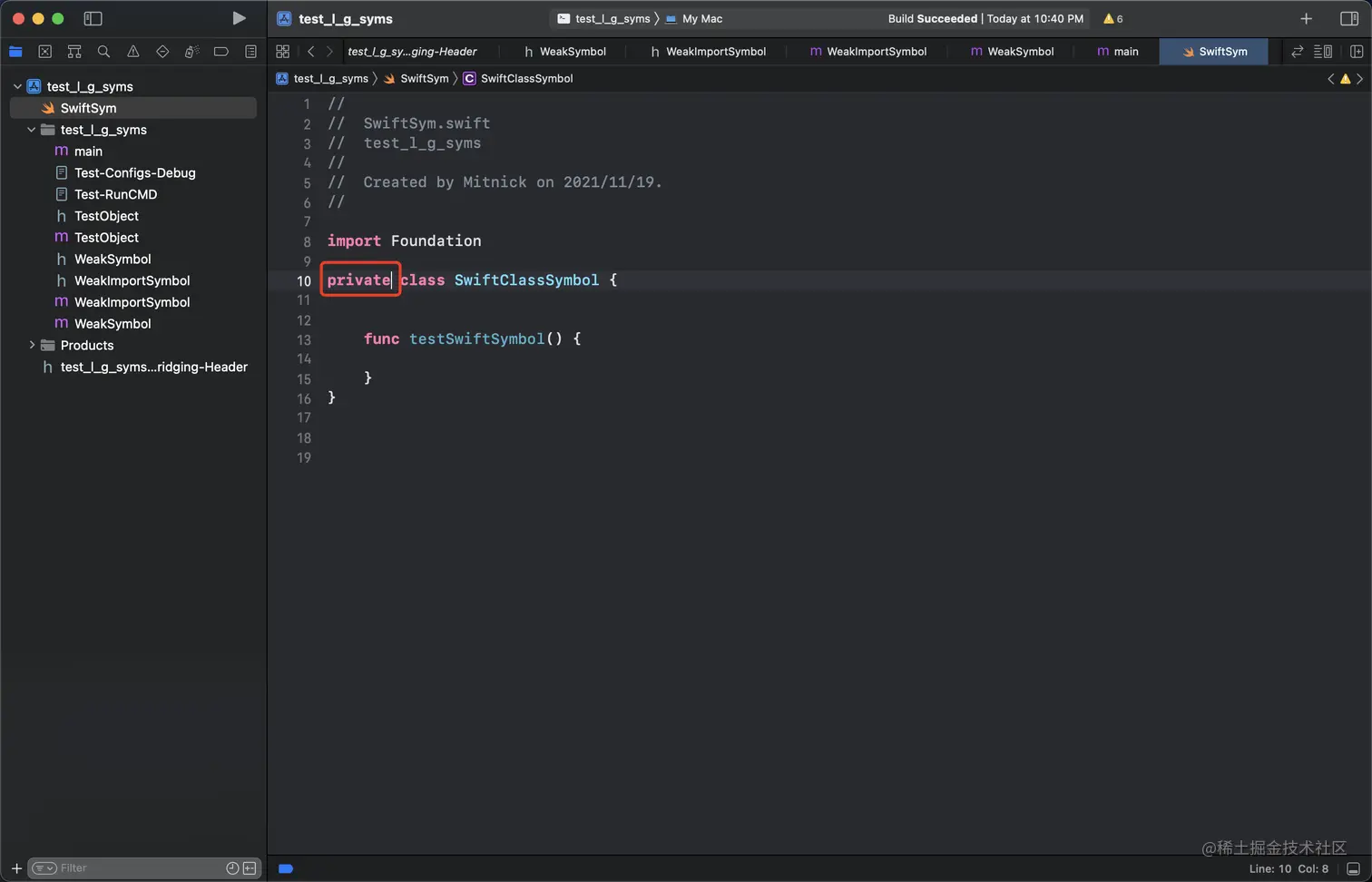Expand the Products folder
The height and width of the screenshot is (882, 1372).
click(32, 345)
